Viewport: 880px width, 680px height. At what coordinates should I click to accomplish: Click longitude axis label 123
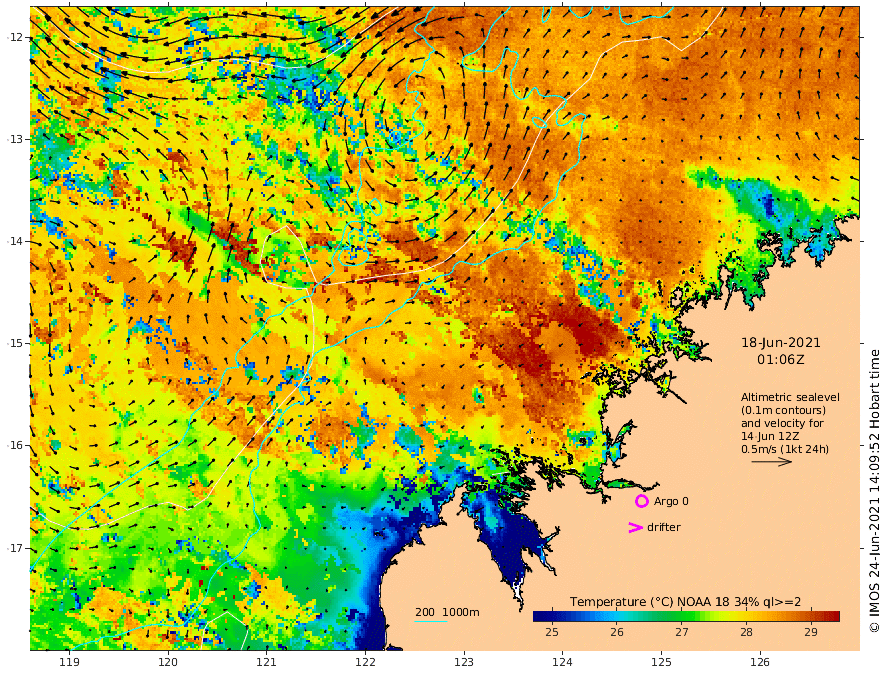[x=464, y=662]
